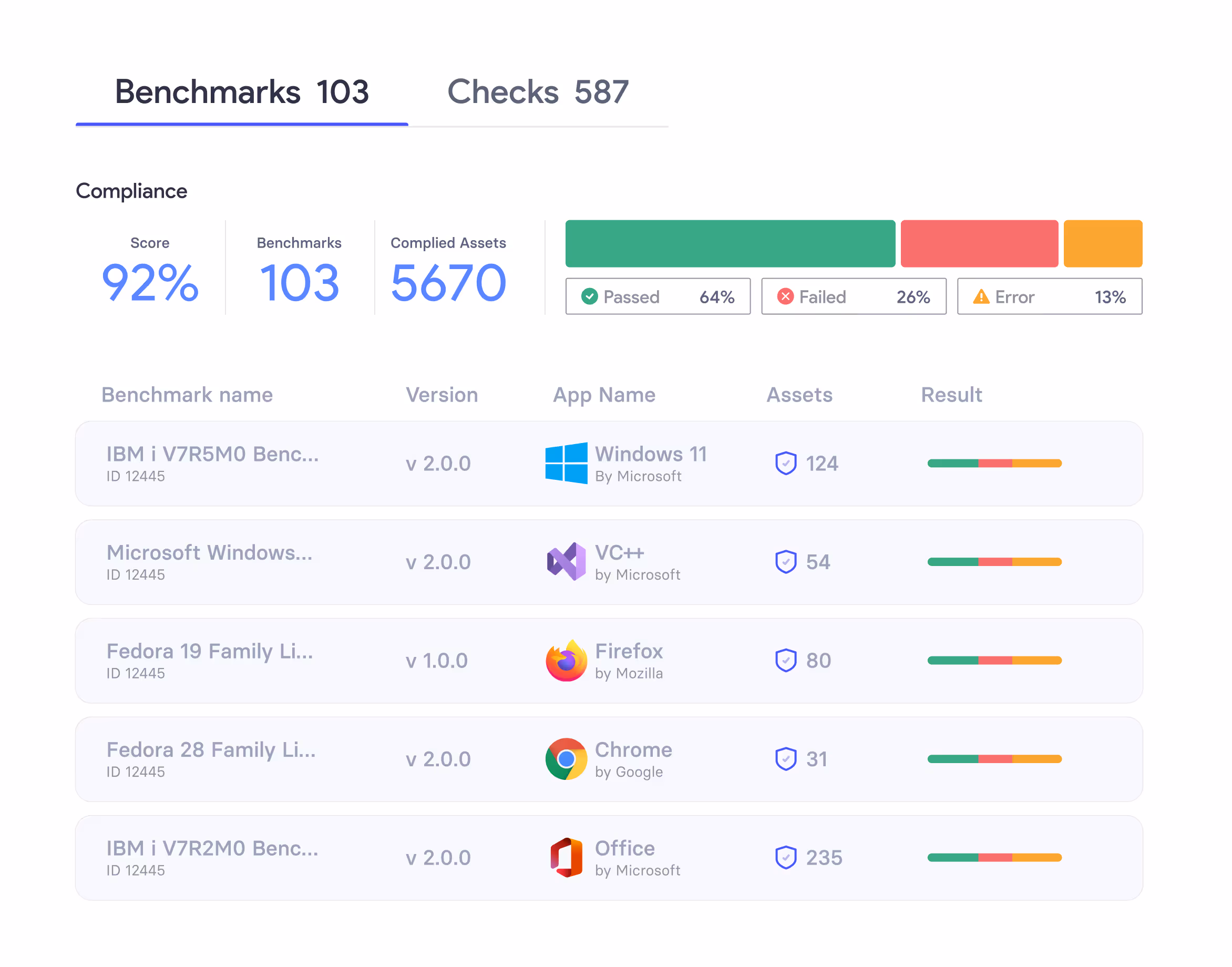Click the green Passed checkmark icon
Viewport: 1232px width, 967px height.
point(589,296)
